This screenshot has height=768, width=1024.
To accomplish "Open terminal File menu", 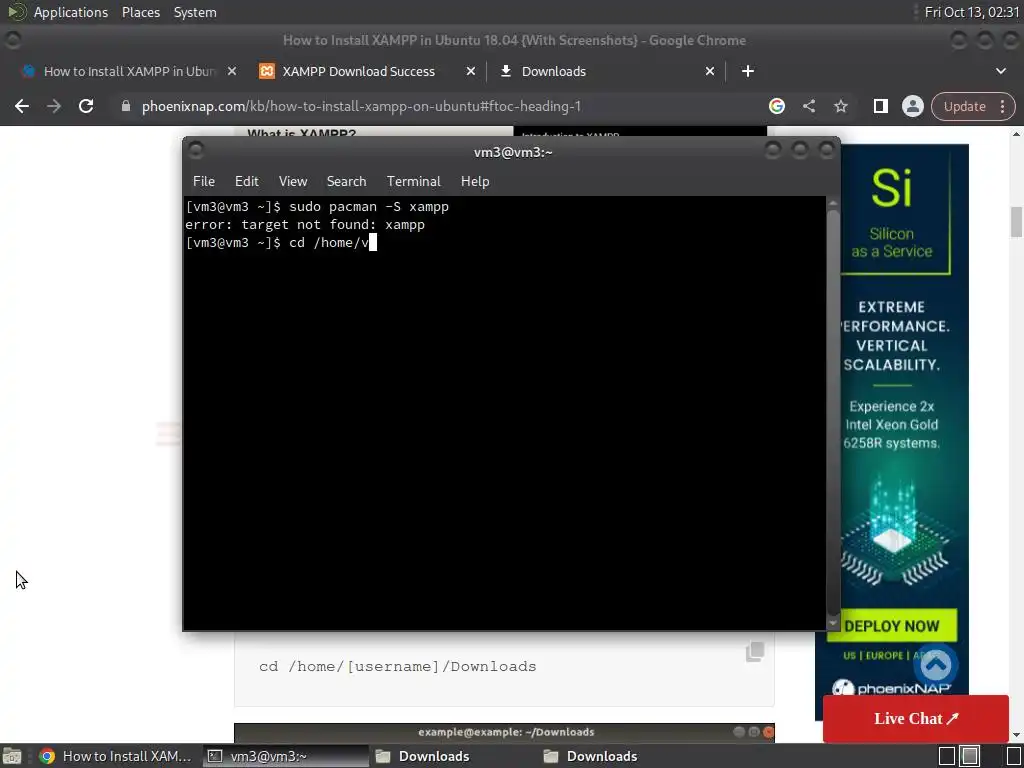I will pyautogui.click(x=204, y=182).
